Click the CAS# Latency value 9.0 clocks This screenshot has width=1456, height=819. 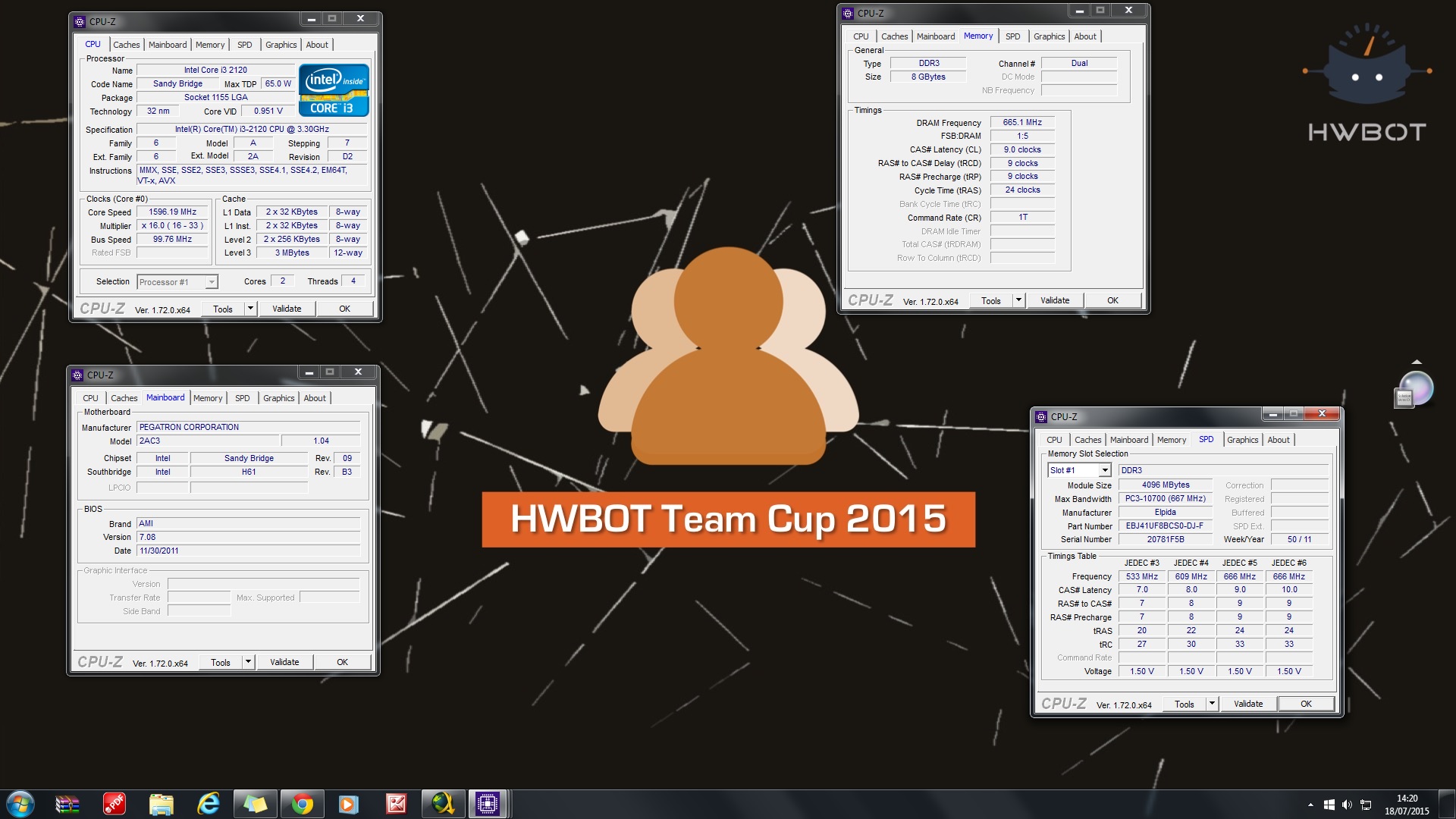[x=1022, y=149]
